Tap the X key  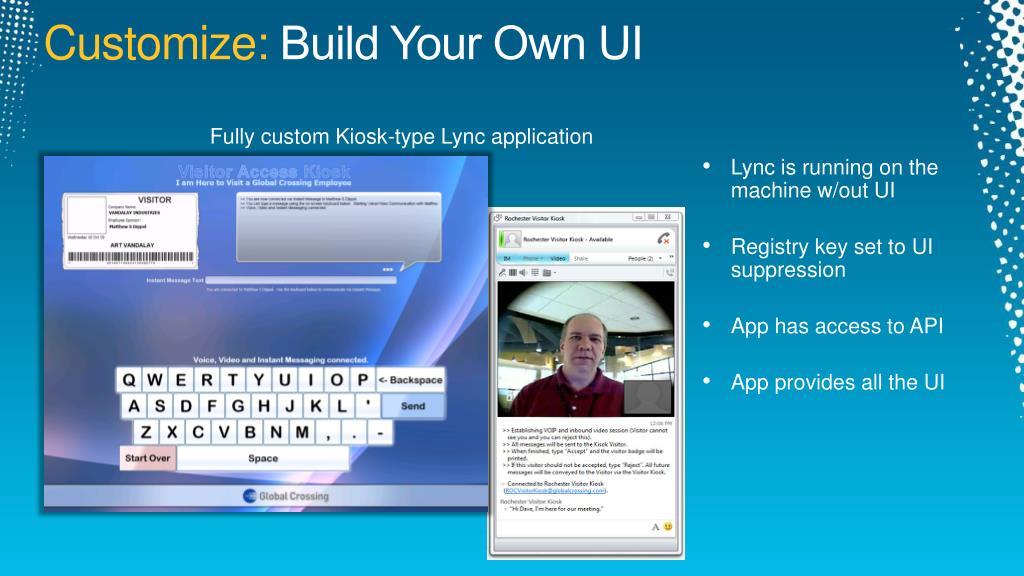(x=172, y=432)
